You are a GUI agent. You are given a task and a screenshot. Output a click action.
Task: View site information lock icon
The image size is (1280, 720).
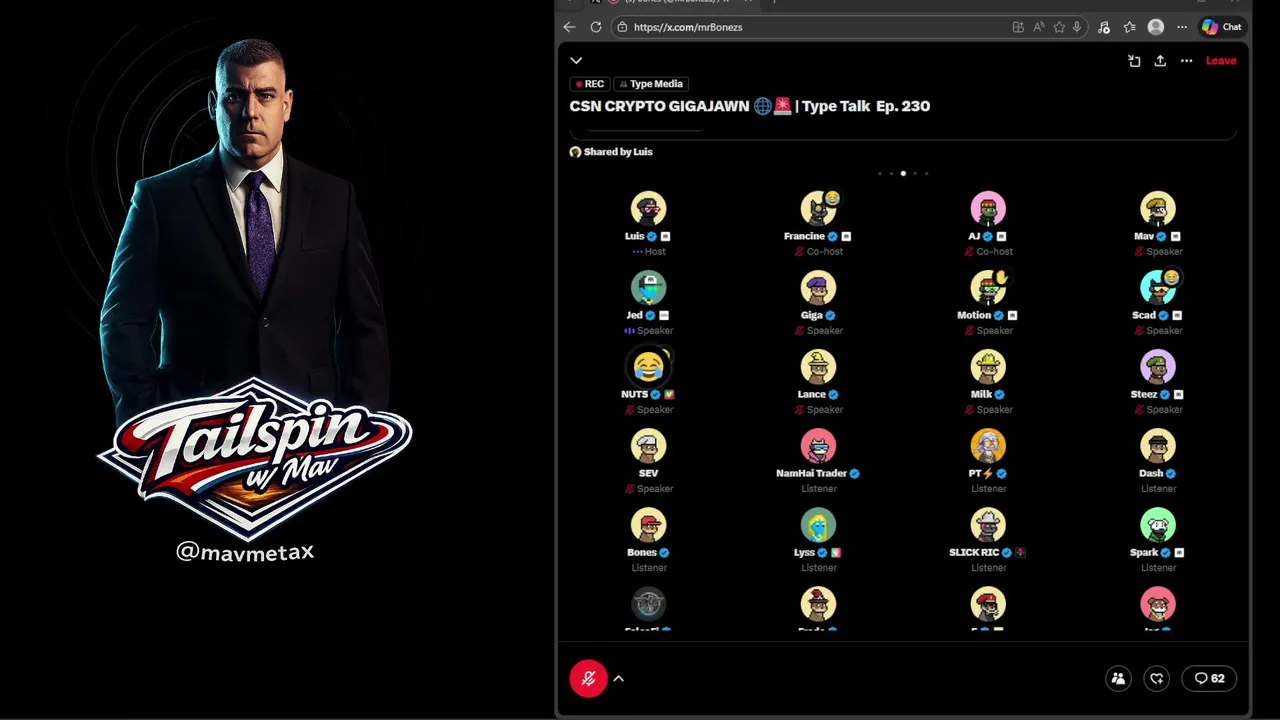(x=622, y=27)
